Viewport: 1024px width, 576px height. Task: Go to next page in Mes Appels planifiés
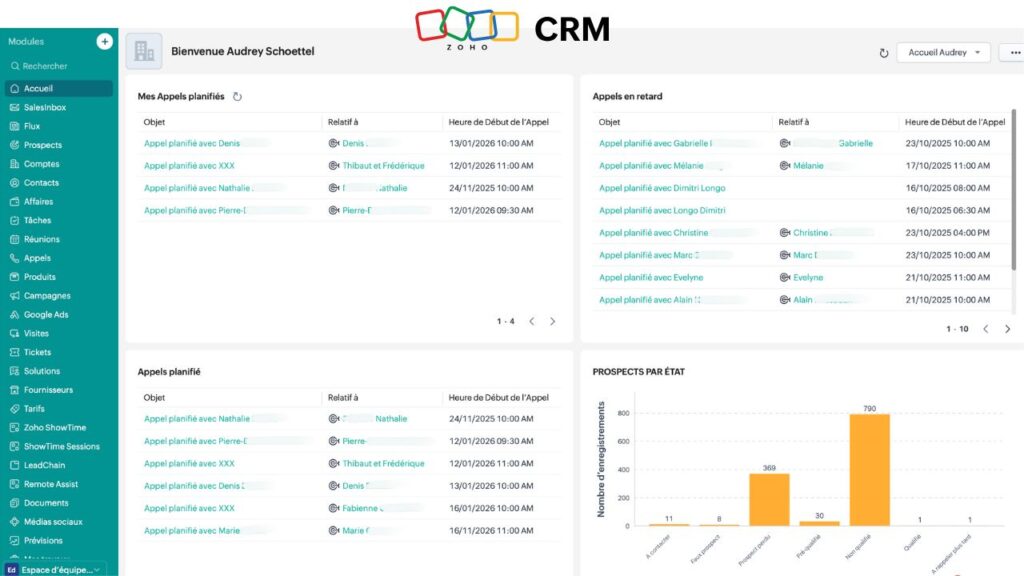[552, 321]
